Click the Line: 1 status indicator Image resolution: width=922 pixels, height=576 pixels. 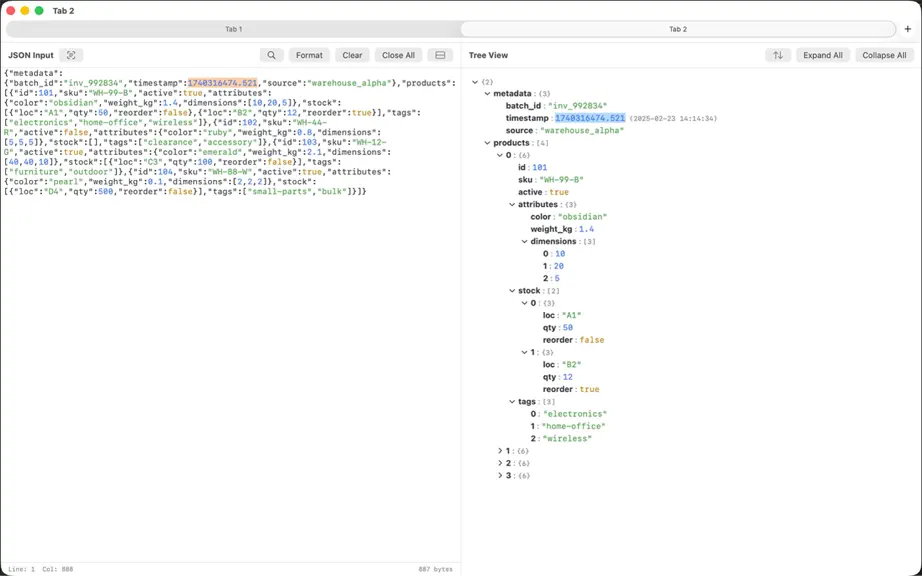pyautogui.click(x=21, y=569)
